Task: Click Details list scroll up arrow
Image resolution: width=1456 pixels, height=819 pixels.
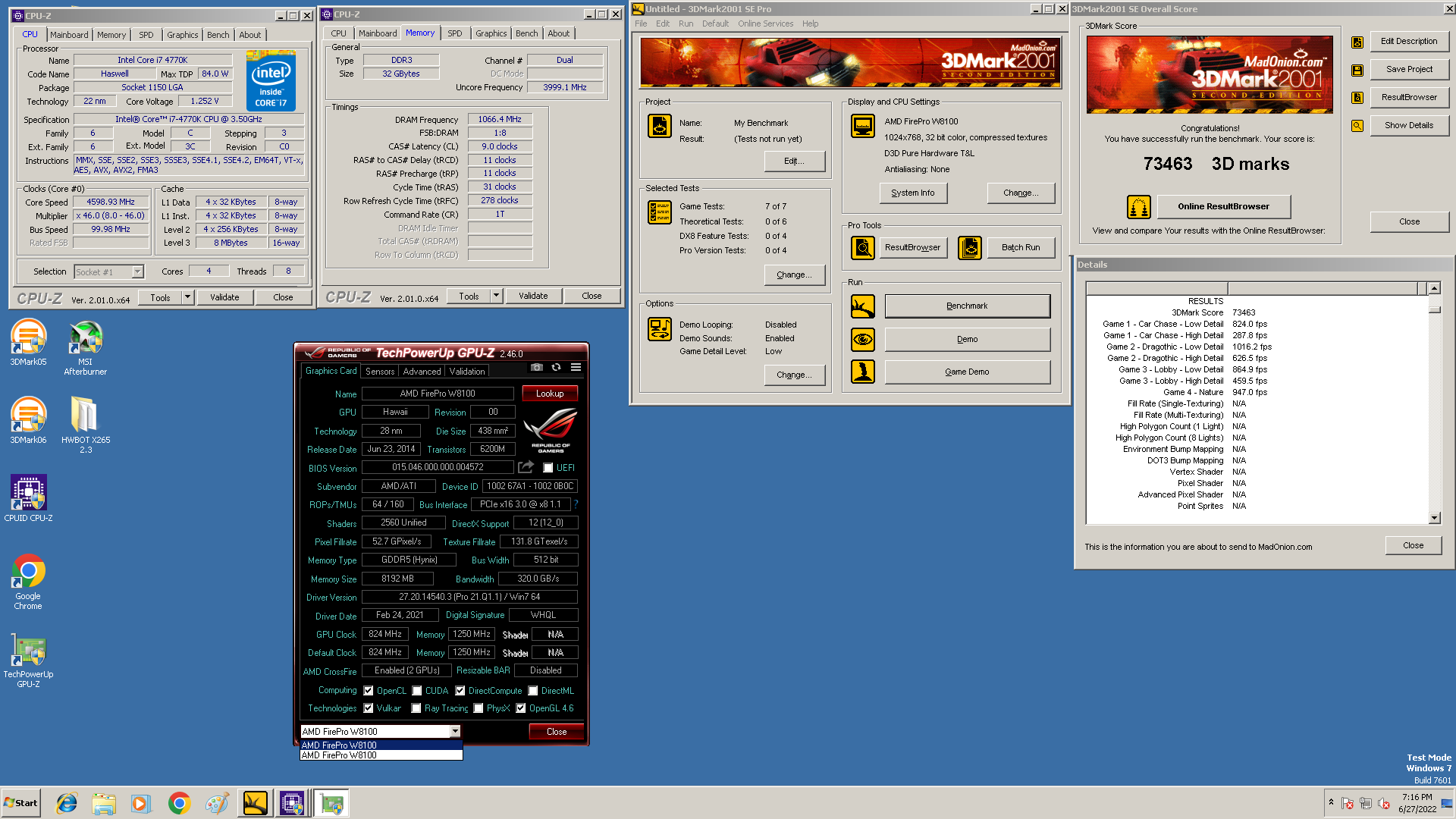Action: [1434, 288]
